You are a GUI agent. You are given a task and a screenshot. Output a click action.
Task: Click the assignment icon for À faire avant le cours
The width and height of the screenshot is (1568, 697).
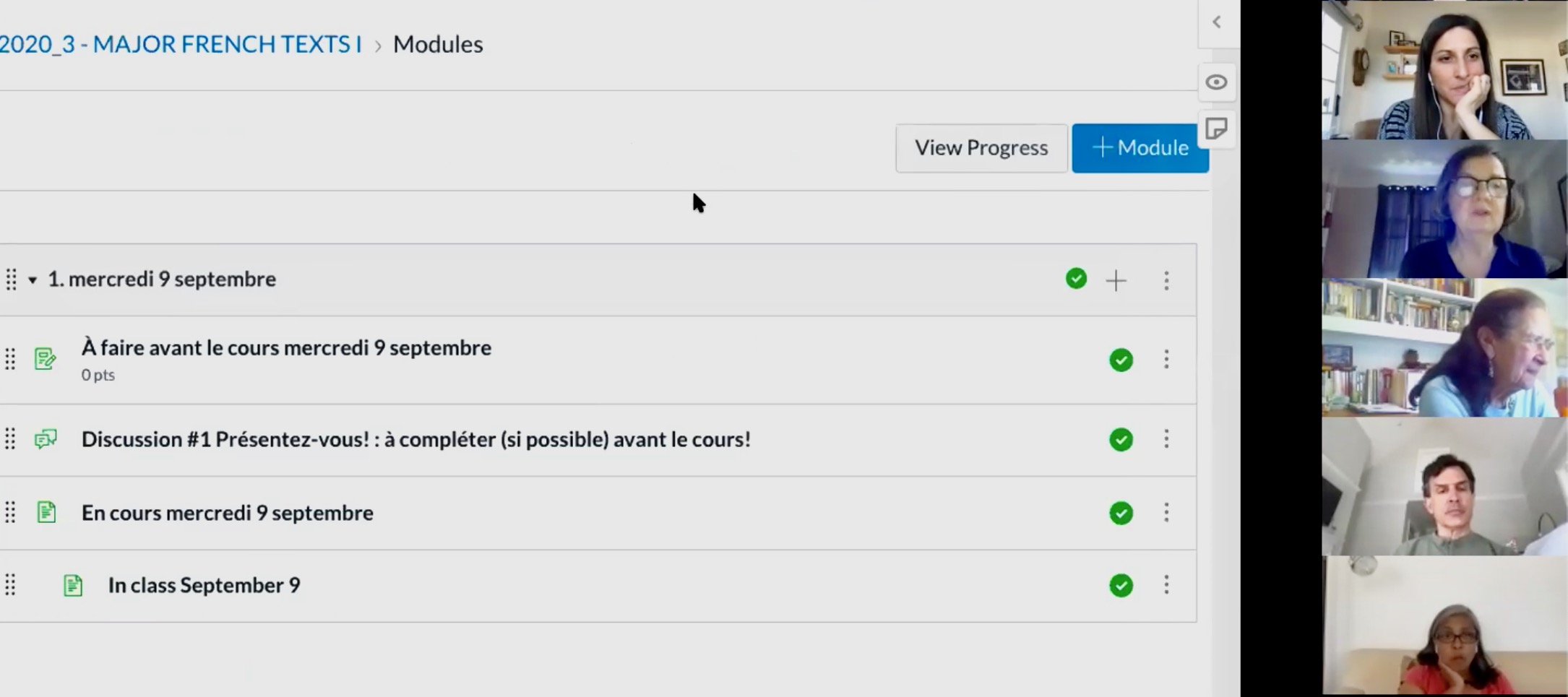[x=46, y=358]
